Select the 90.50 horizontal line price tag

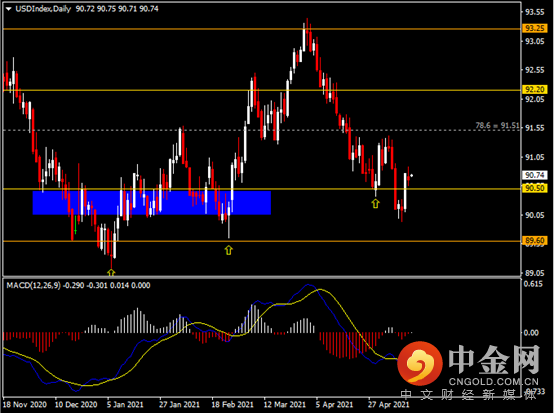point(535,188)
